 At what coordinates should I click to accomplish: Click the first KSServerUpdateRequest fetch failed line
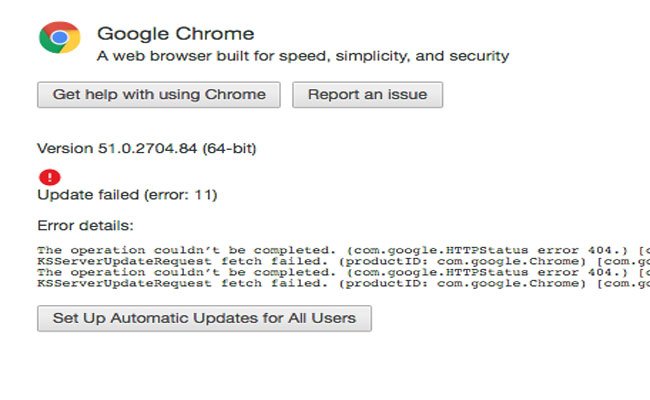[343, 261]
